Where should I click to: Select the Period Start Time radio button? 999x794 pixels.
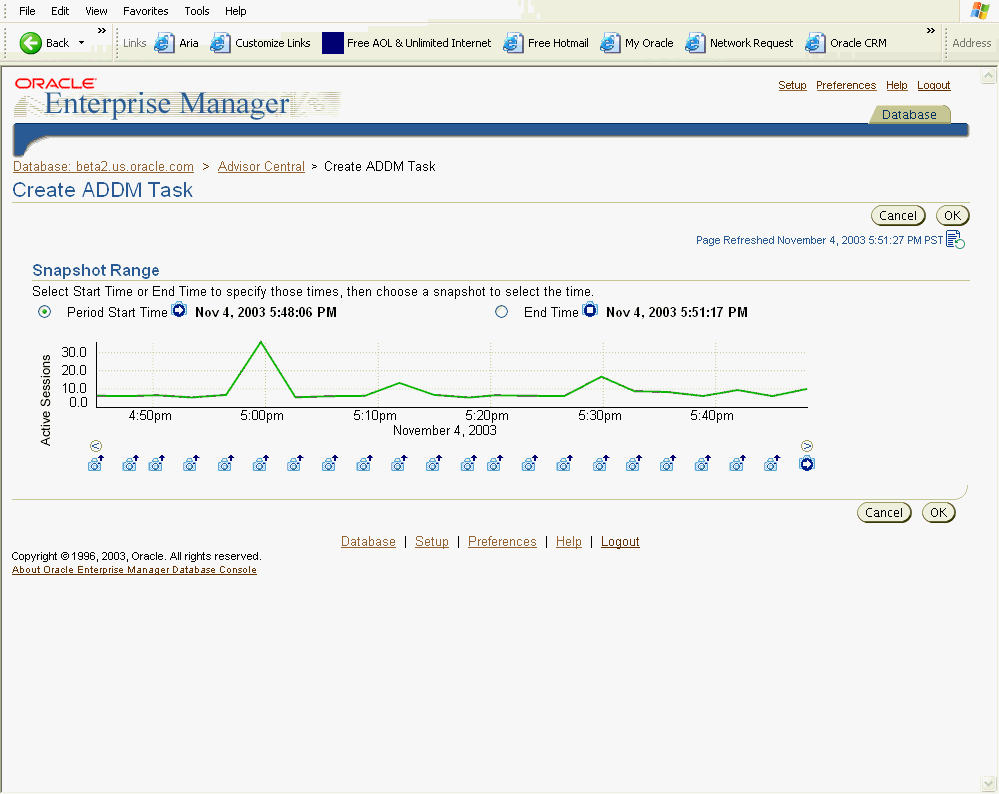click(x=43, y=311)
